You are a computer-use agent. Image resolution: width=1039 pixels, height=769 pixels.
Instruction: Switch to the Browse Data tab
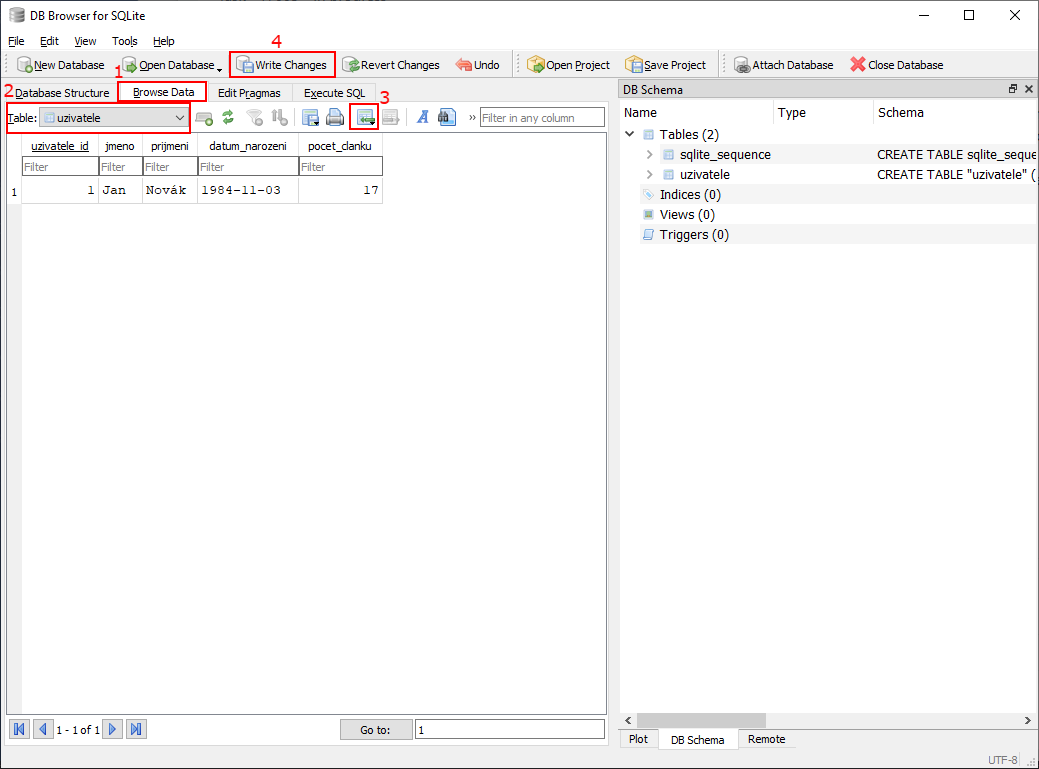tap(163, 92)
